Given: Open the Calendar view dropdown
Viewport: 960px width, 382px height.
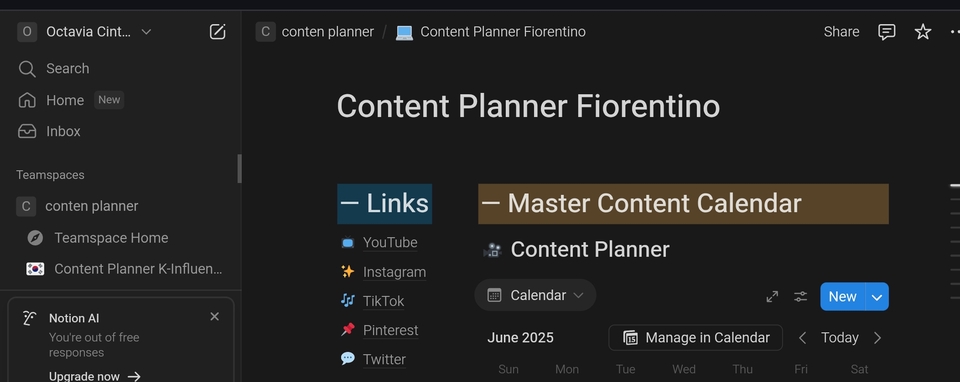Looking at the screenshot, I should tap(535, 295).
